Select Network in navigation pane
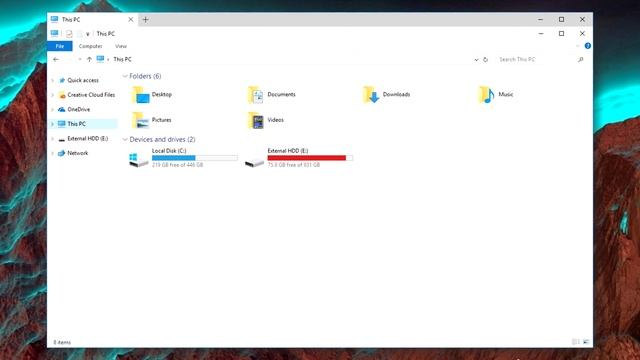The height and width of the screenshot is (360, 640). tap(78, 153)
